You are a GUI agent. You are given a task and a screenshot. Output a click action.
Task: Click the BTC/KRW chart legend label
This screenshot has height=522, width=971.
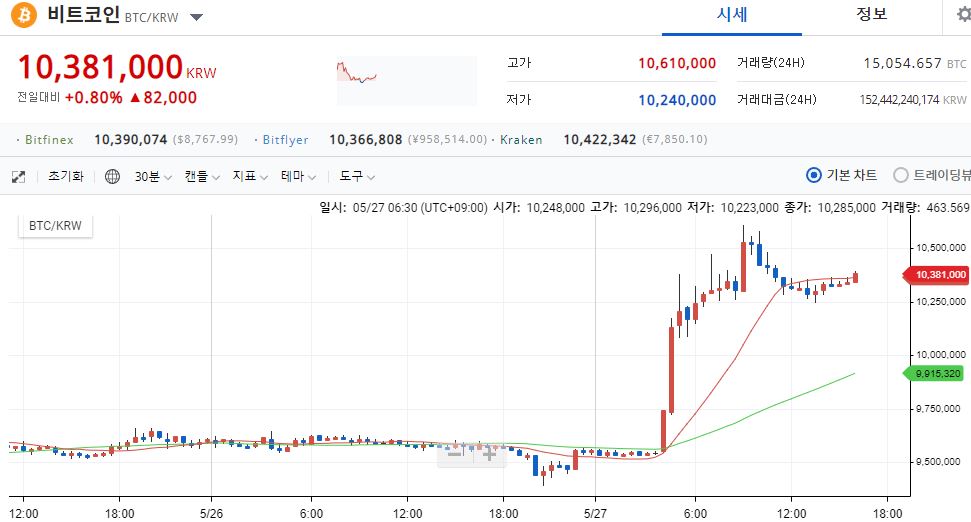point(55,226)
